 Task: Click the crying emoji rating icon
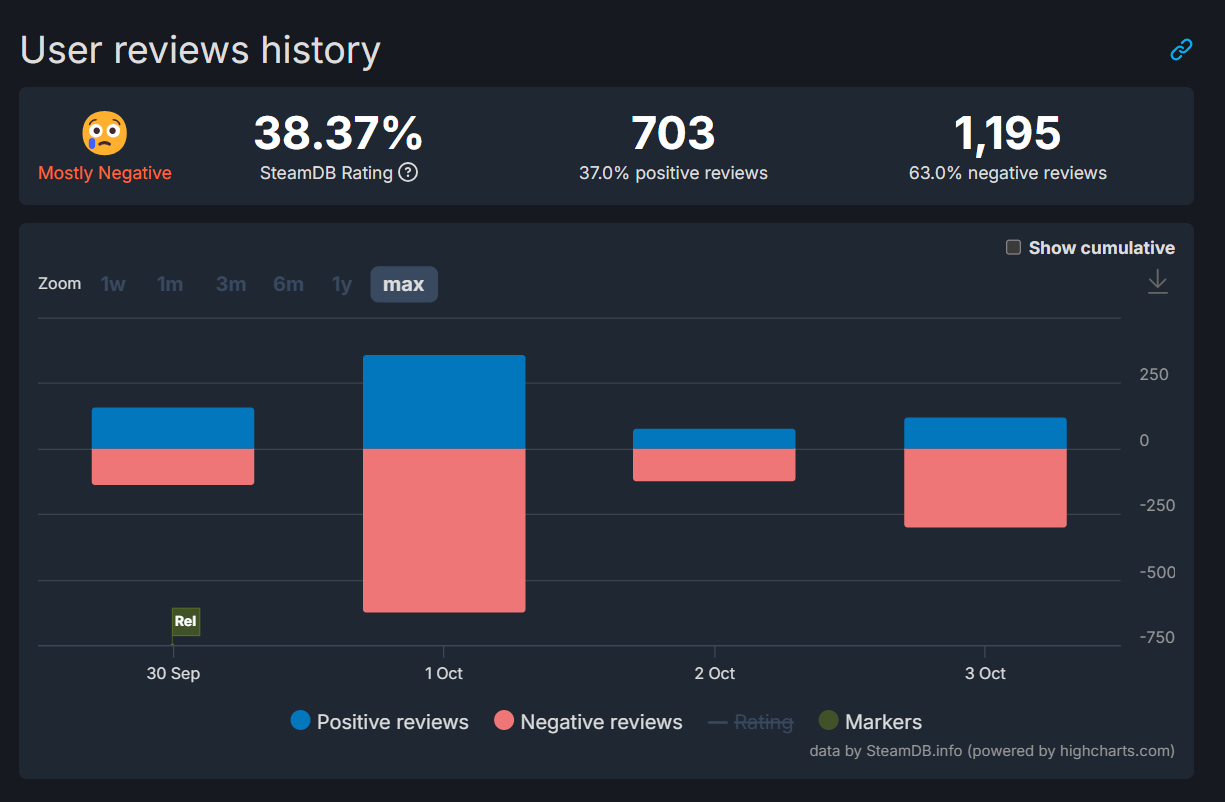click(104, 131)
